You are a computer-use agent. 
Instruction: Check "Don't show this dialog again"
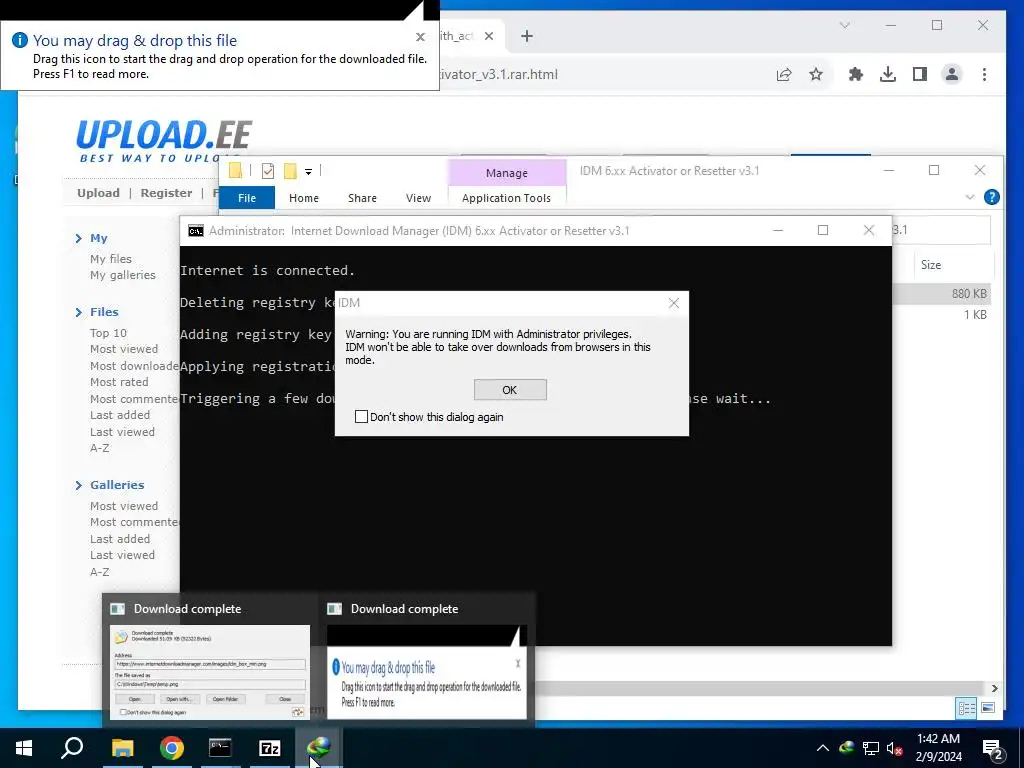click(361, 417)
